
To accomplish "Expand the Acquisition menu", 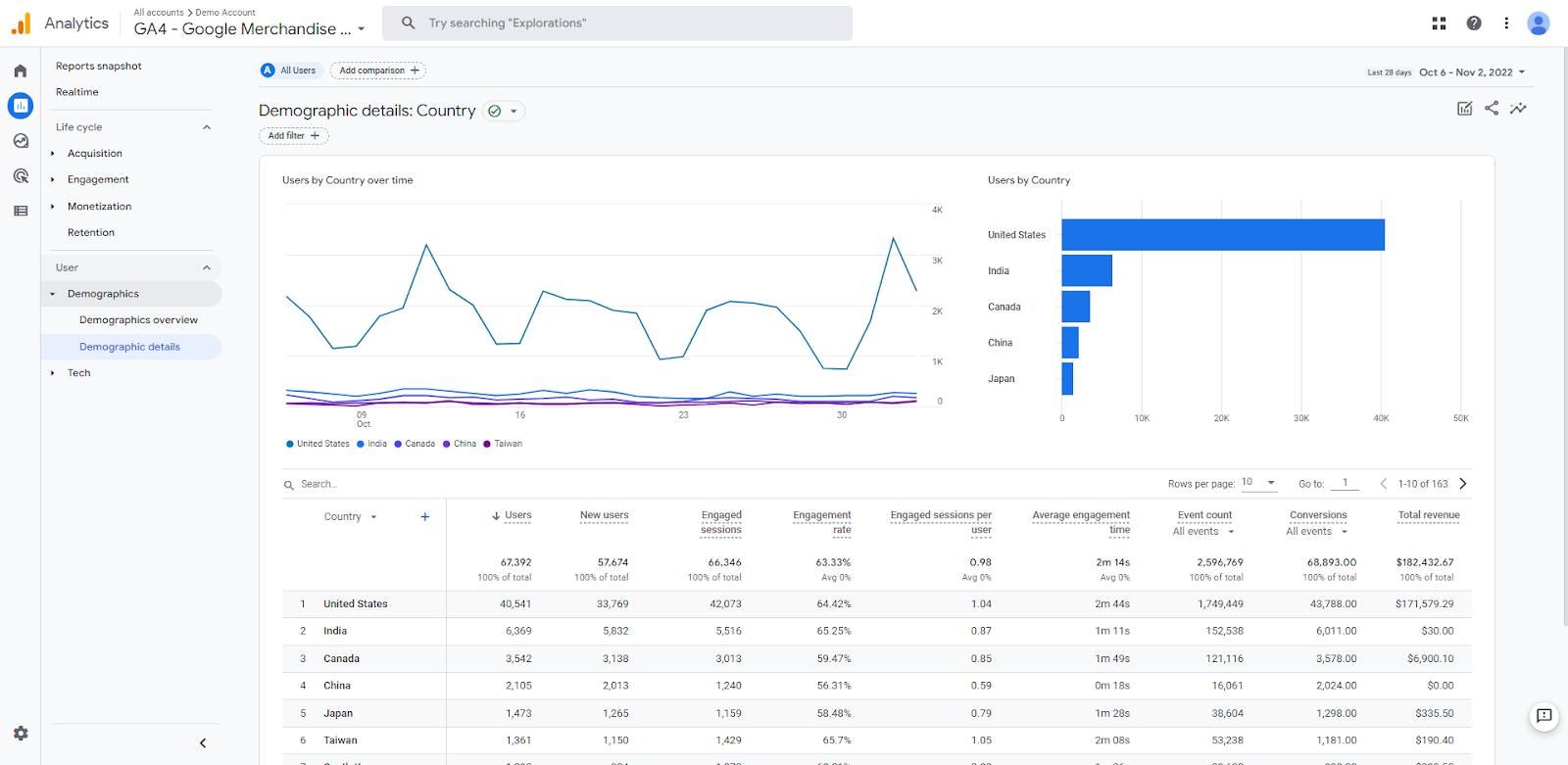I will click(95, 154).
